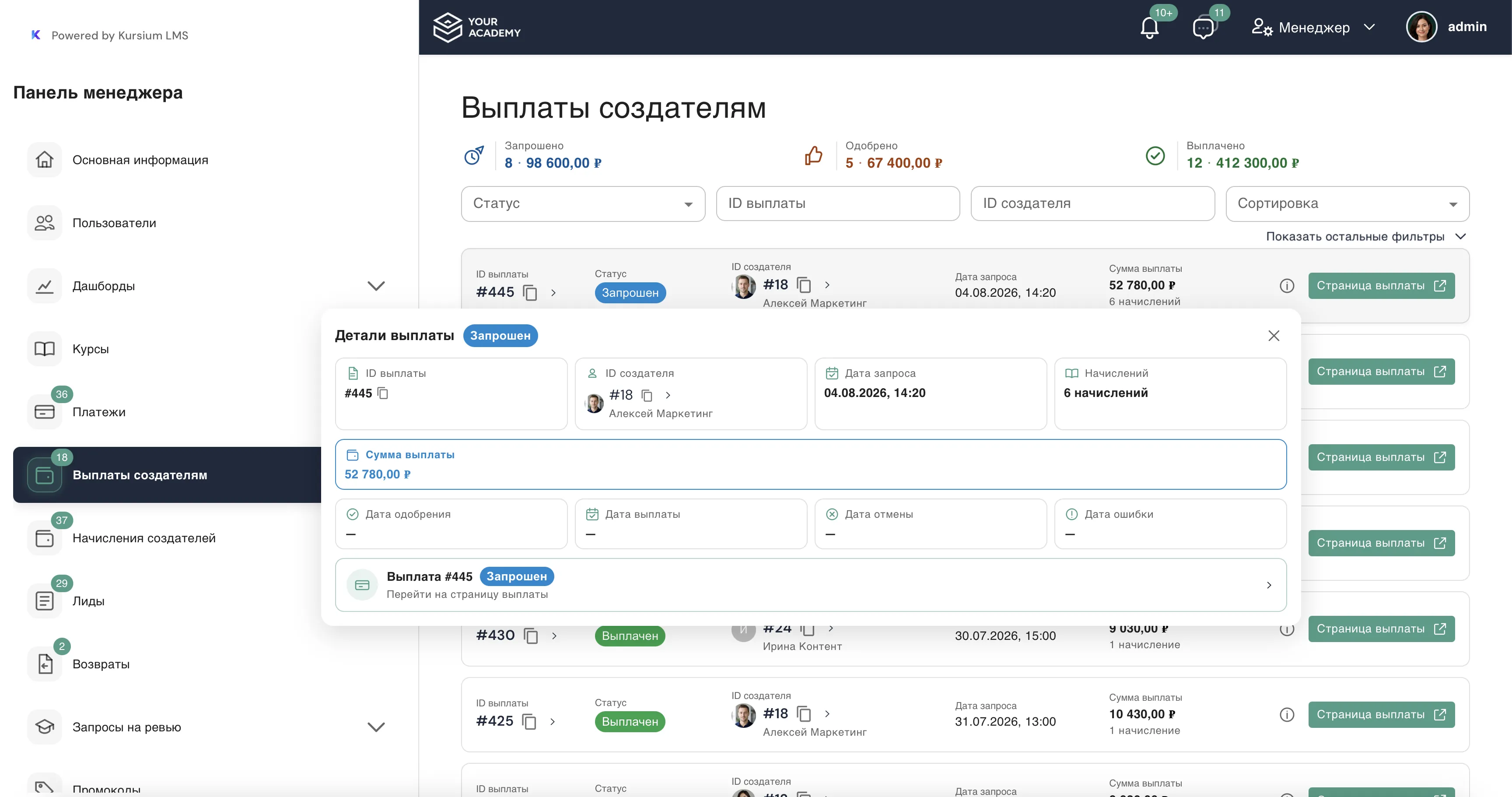Screen dimensions: 1512x797
Task: Open the notifications bell icon
Action: (1149, 28)
